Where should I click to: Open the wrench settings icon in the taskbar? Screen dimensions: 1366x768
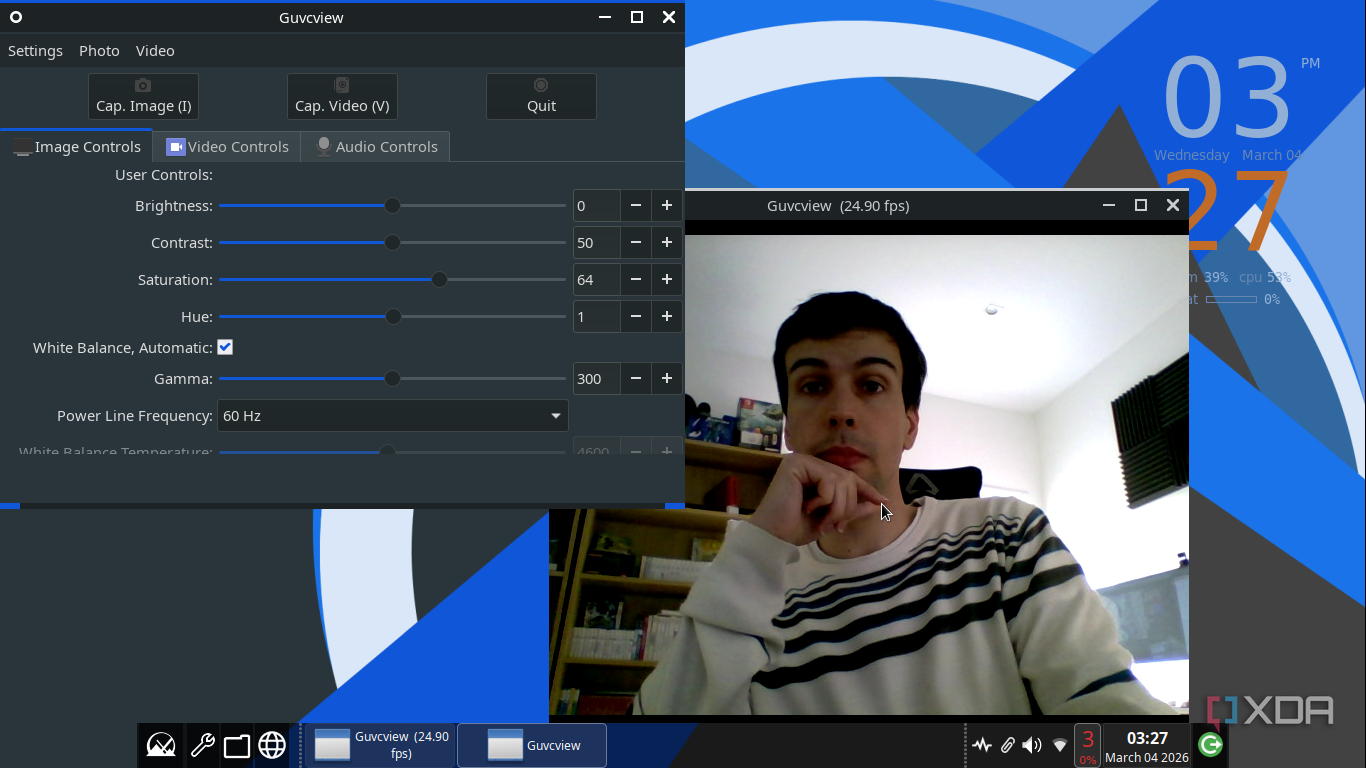(x=202, y=745)
